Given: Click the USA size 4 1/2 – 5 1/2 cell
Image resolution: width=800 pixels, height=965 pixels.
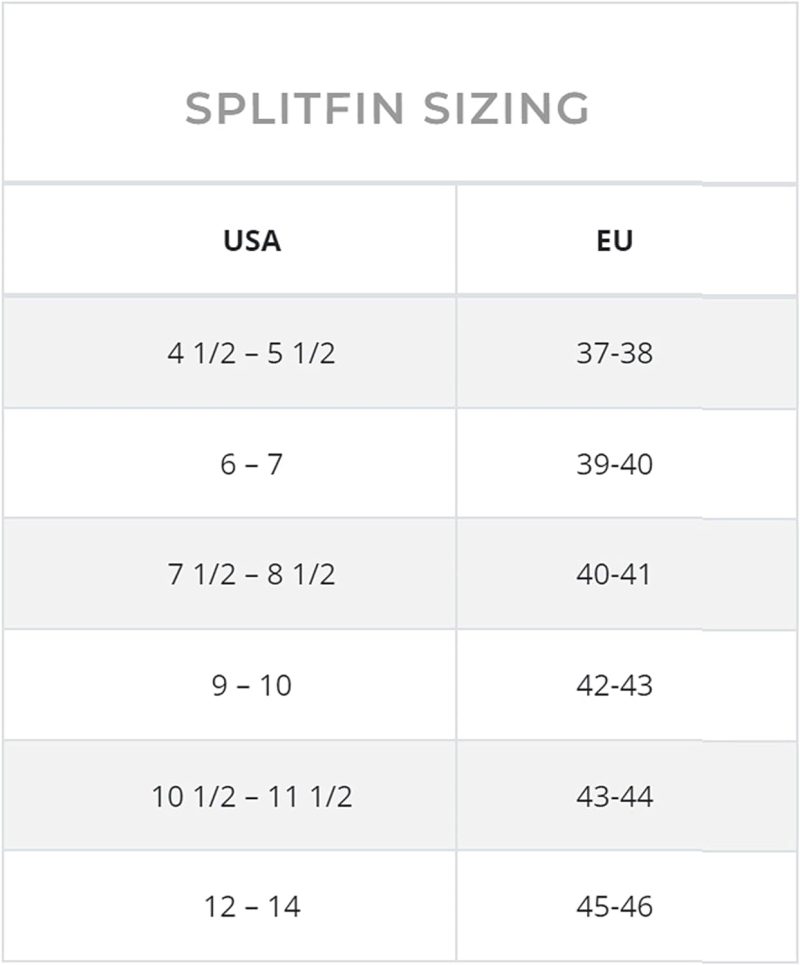Looking at the screenshot, I should (251, 353).
